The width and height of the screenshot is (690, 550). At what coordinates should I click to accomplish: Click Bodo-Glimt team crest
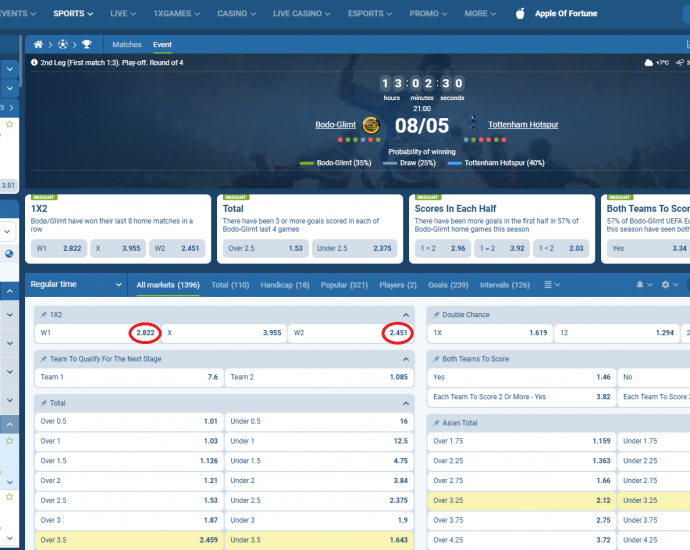371,125
